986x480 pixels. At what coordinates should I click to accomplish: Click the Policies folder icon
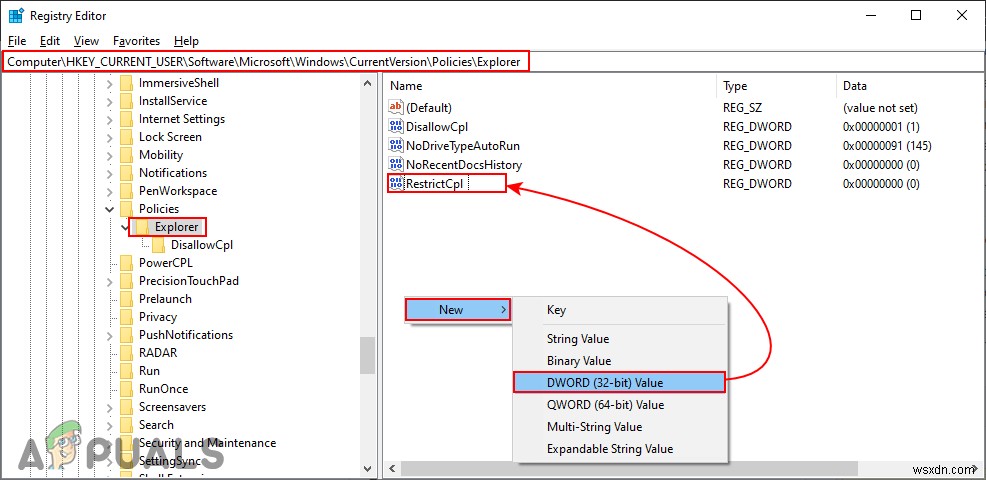pos(126,208)
